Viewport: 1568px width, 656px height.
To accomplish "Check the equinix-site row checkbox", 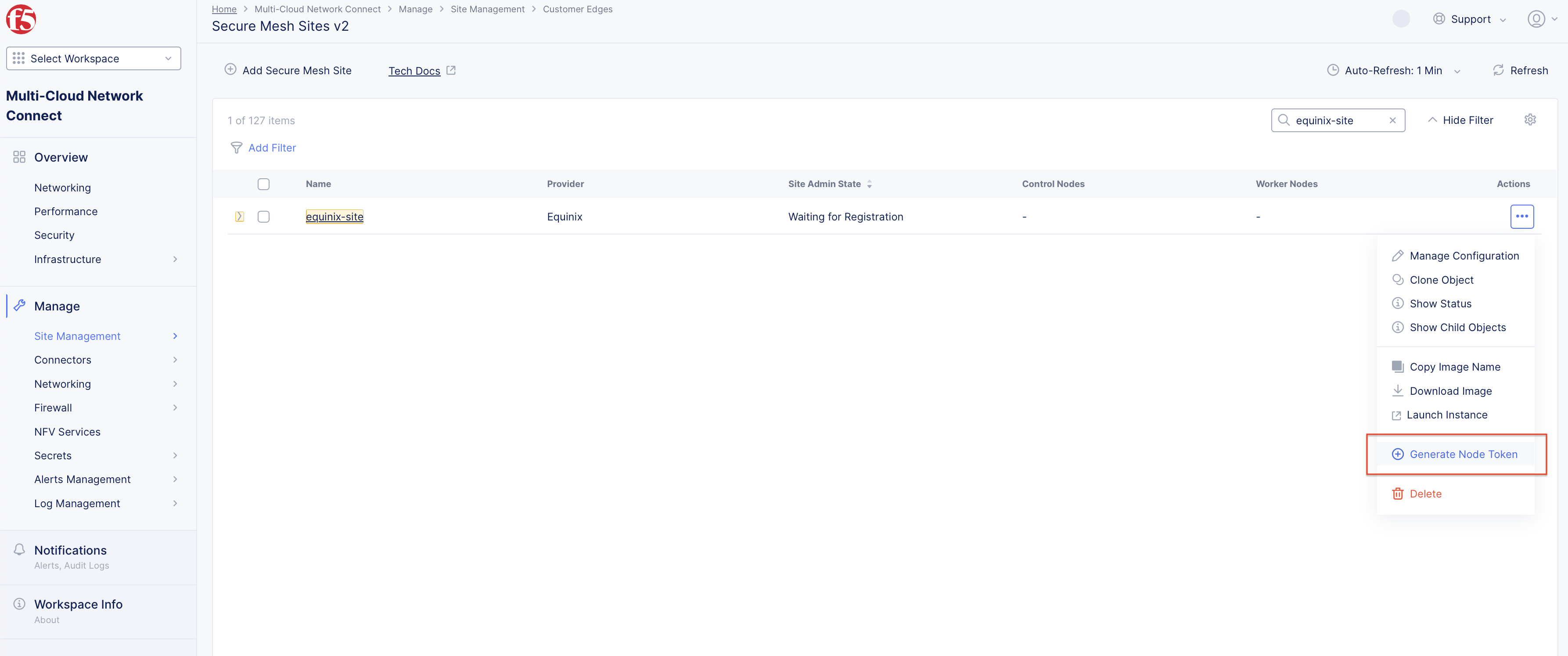I will click(x=263, y=217).
